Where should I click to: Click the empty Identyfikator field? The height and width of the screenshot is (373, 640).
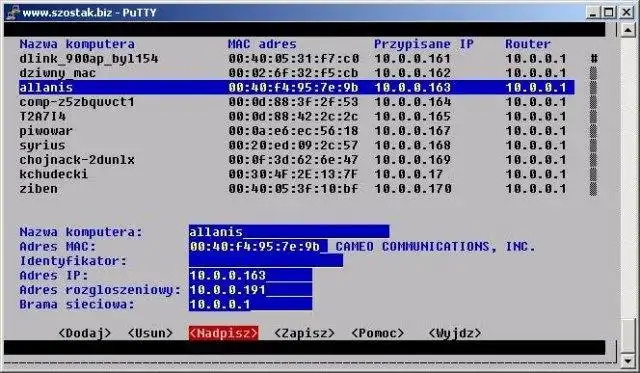pos(266,261)
